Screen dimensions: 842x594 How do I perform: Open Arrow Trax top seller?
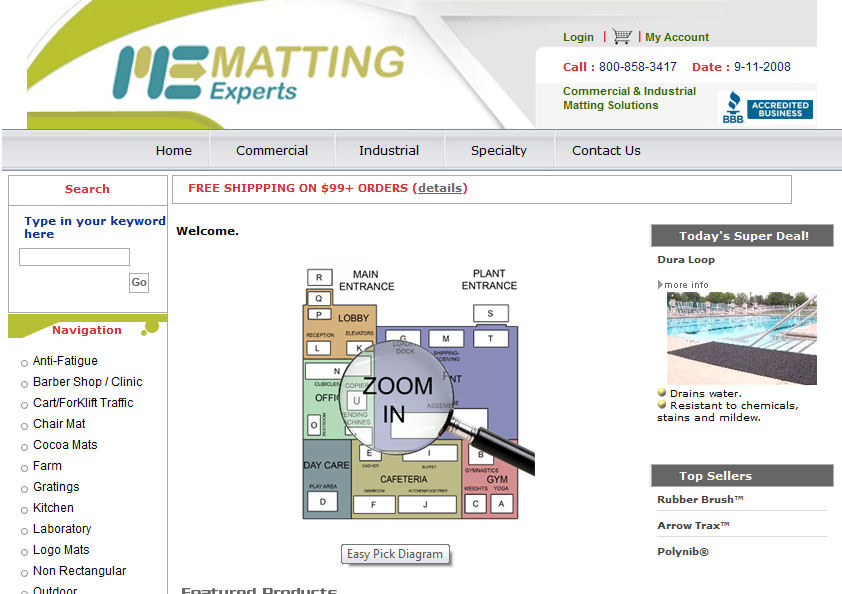pos(693,525)
